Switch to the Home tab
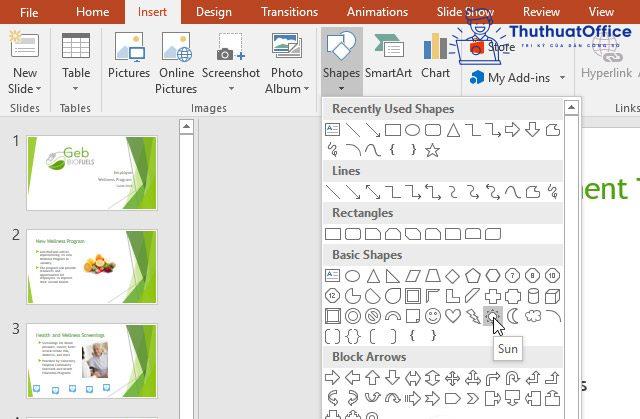This screenshot has width=640, height=419. pos(93,12)
